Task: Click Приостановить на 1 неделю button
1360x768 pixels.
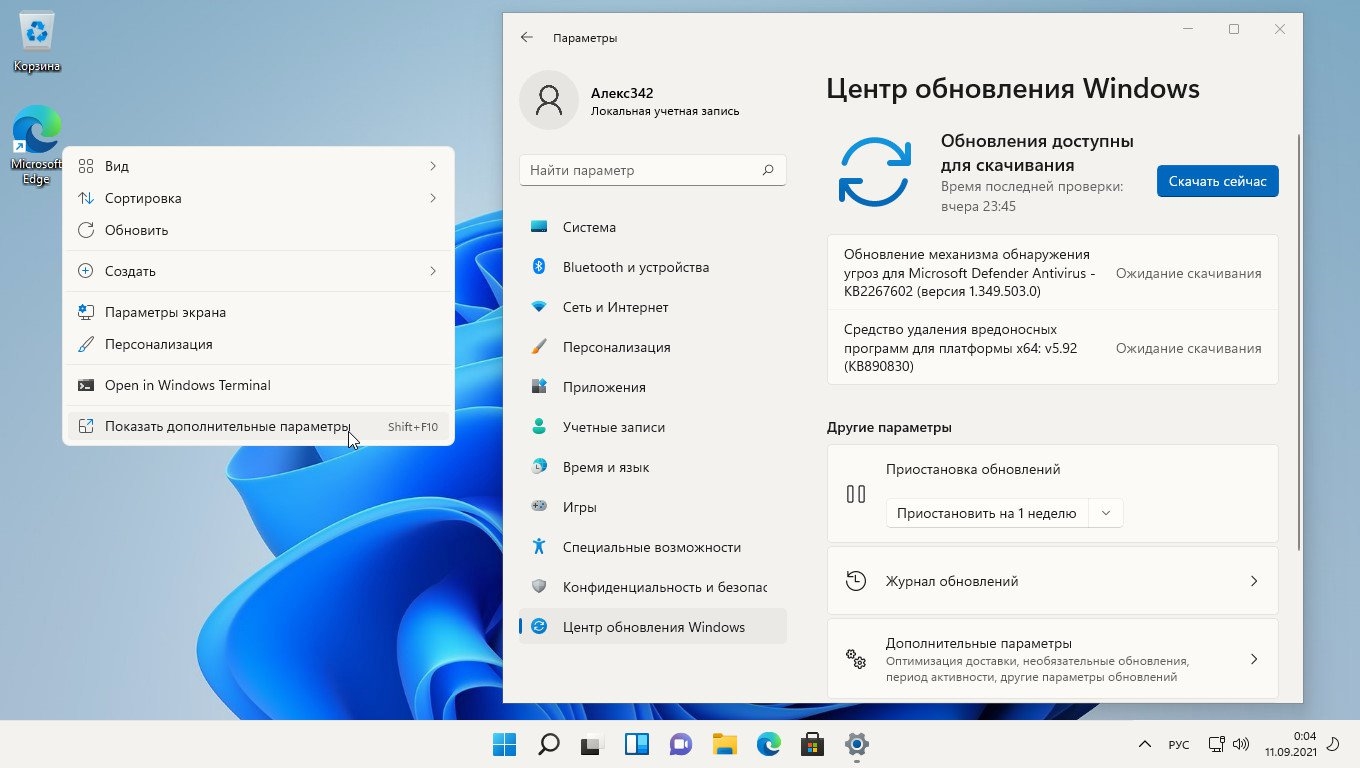Action: click(x=987, y=513)
